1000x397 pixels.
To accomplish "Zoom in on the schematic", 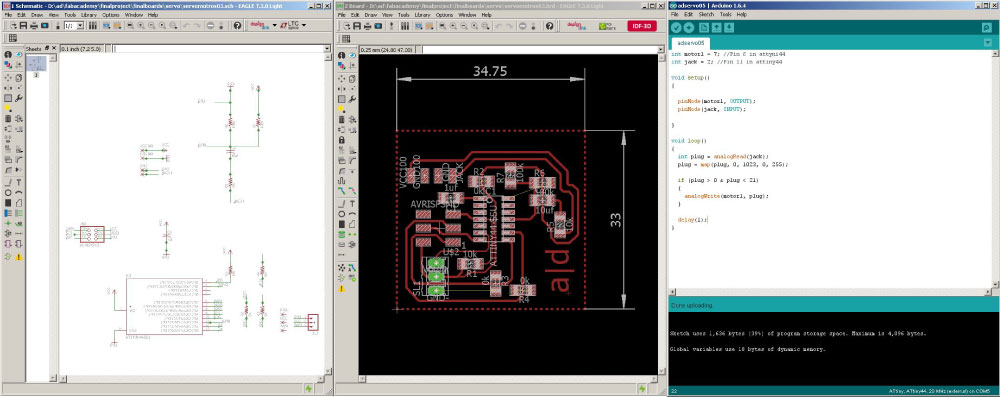I will (140, 26).
